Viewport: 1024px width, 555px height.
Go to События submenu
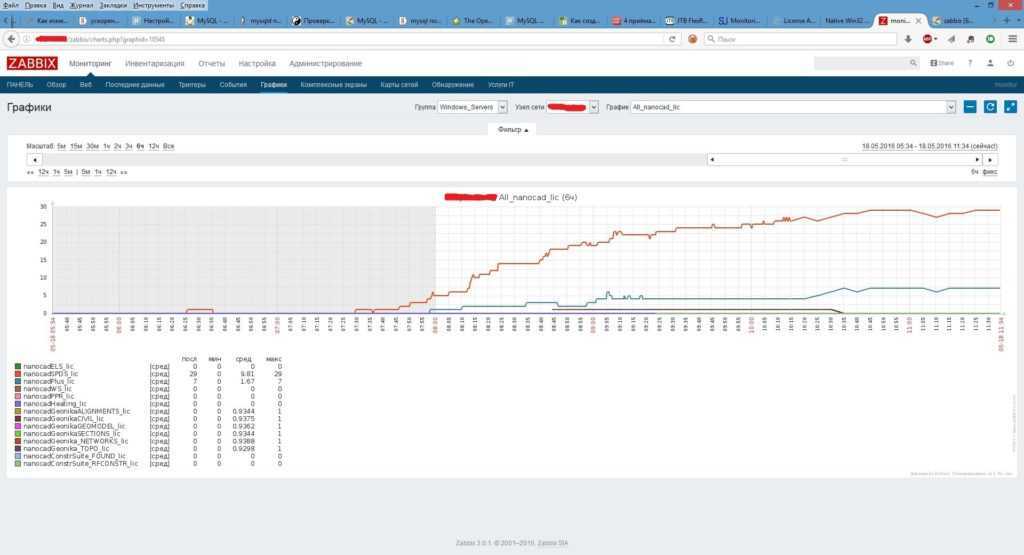click(233, 85)
